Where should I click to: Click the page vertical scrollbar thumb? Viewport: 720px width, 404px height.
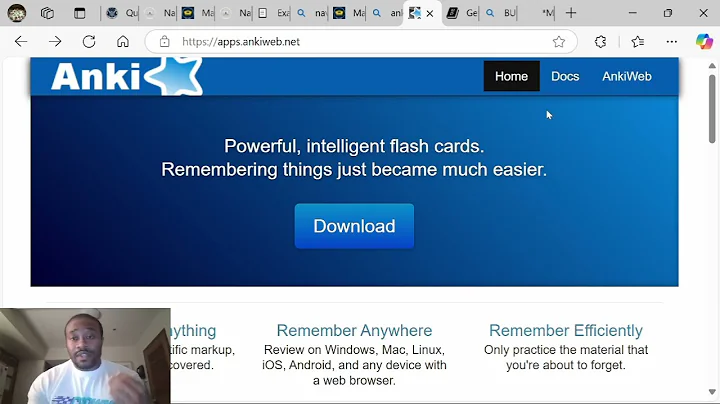coord(712,109)
